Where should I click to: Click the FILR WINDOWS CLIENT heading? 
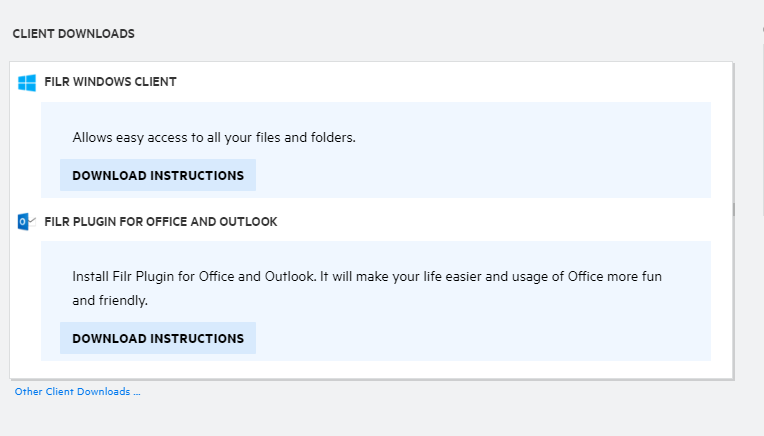(110, 82)
